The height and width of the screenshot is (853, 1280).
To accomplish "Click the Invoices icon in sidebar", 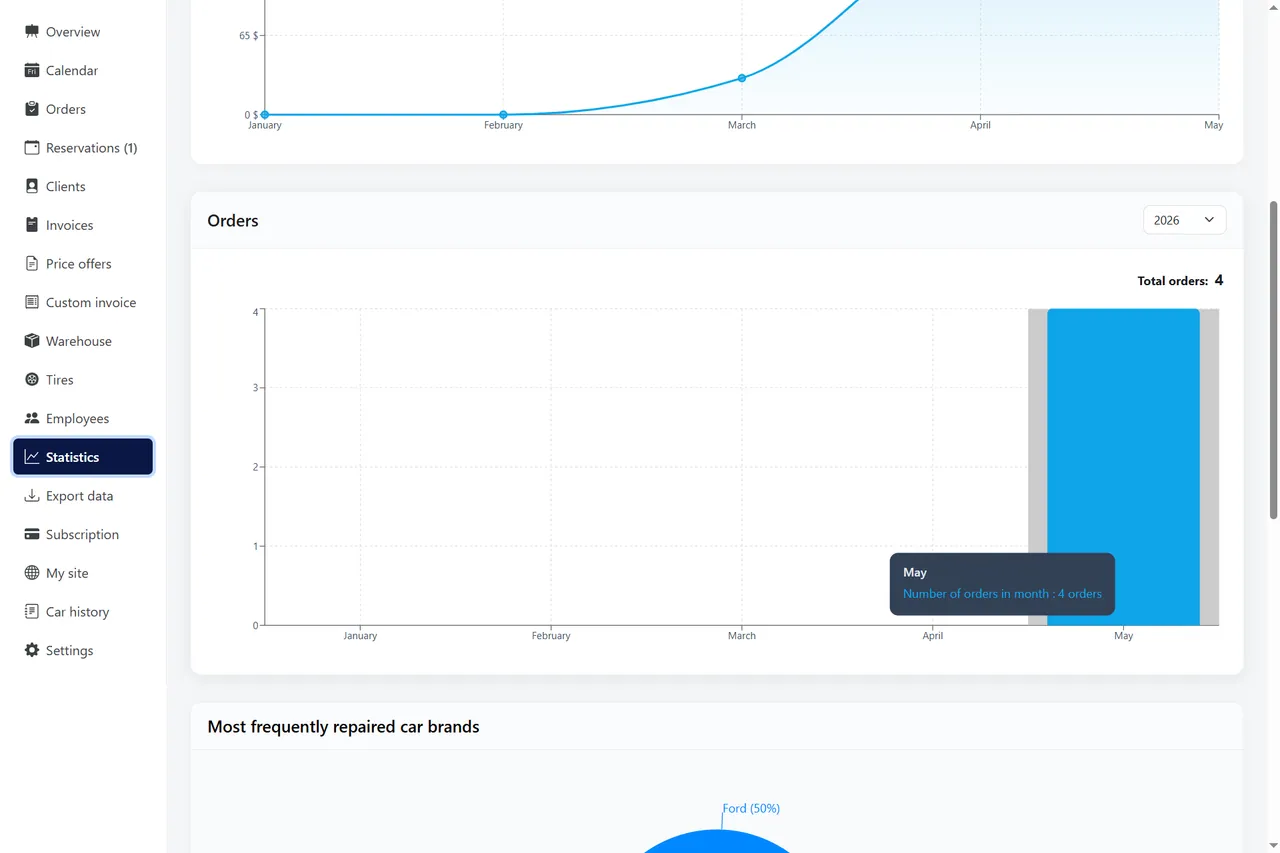I will point(32,225).
